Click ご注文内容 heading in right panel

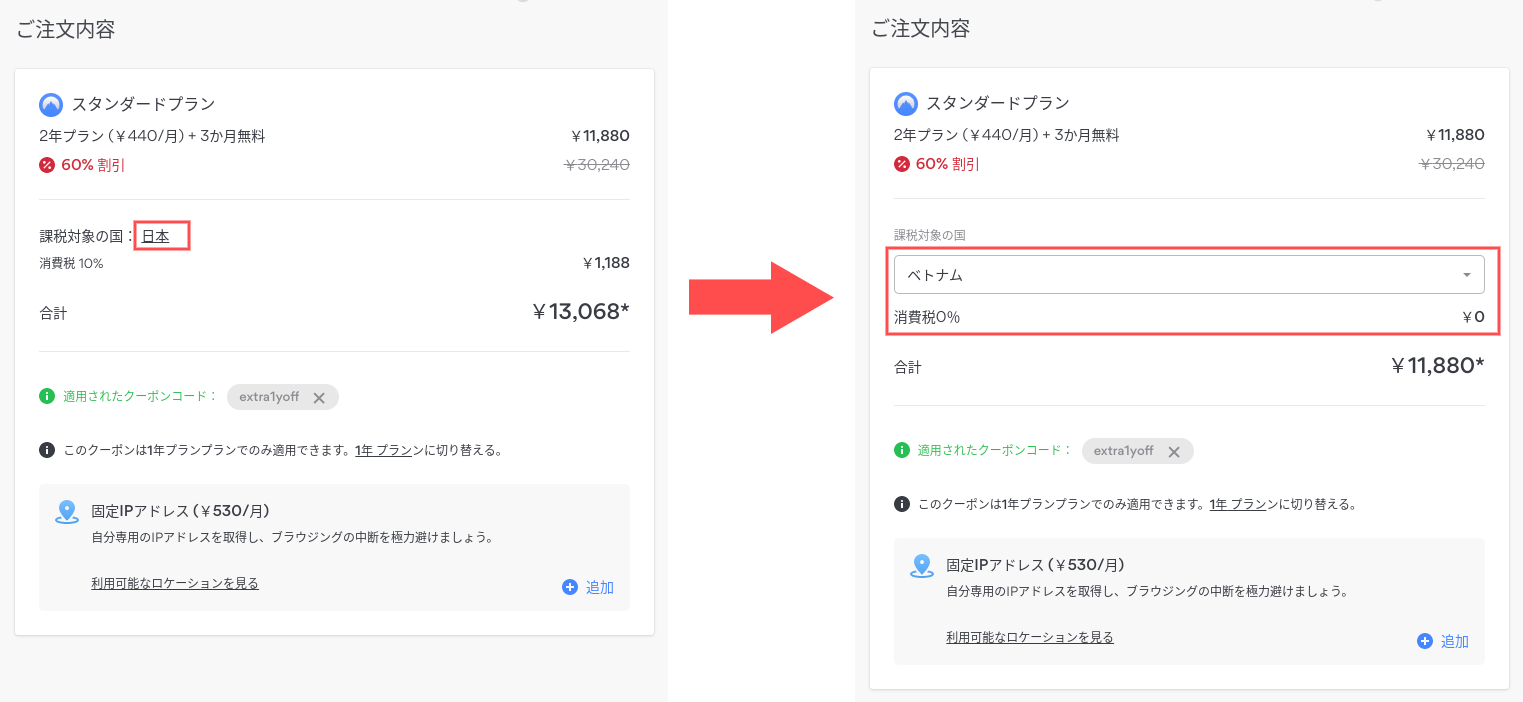coord(920,29)
